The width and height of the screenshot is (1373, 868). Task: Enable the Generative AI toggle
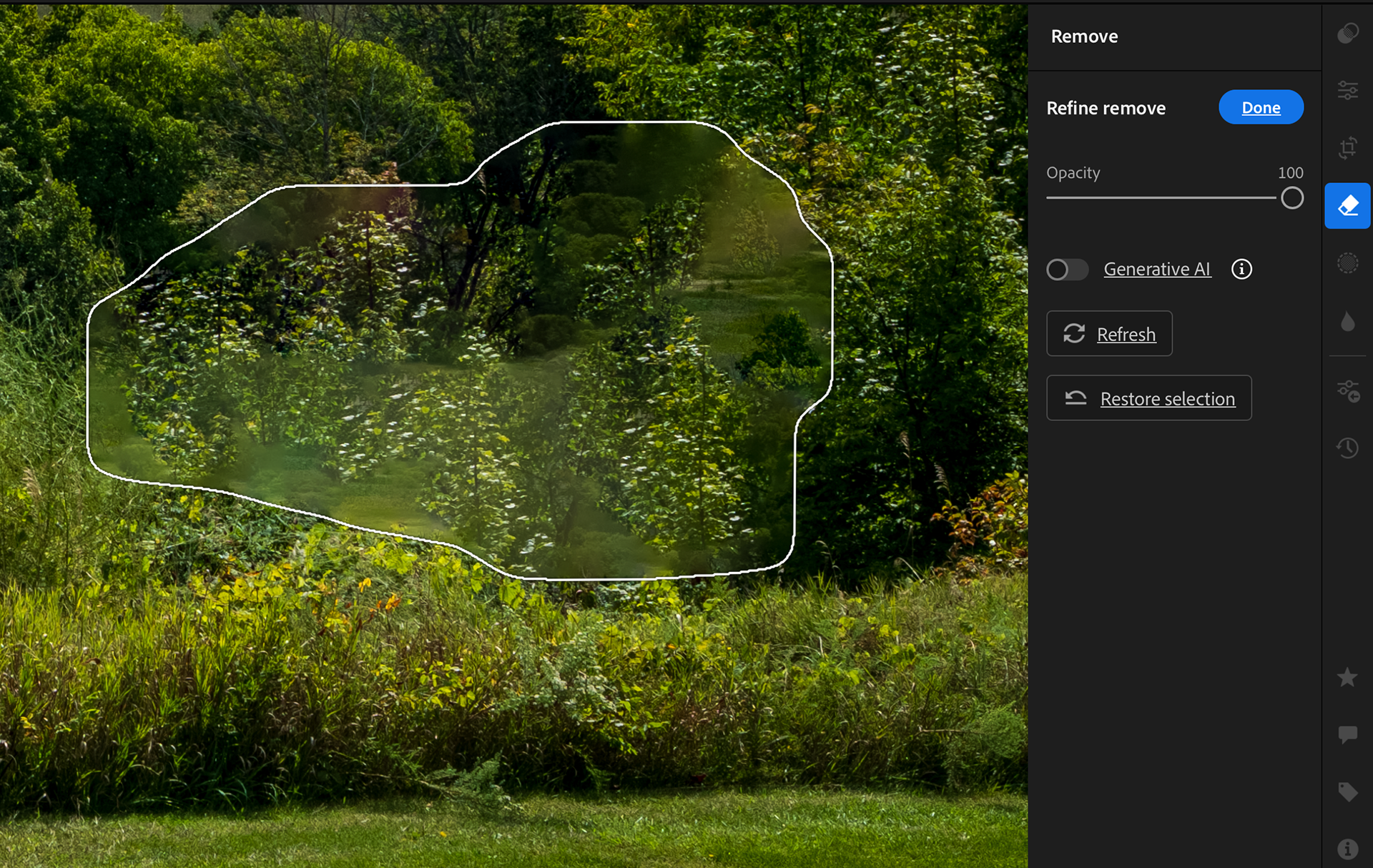click(x=1067, y=270)
